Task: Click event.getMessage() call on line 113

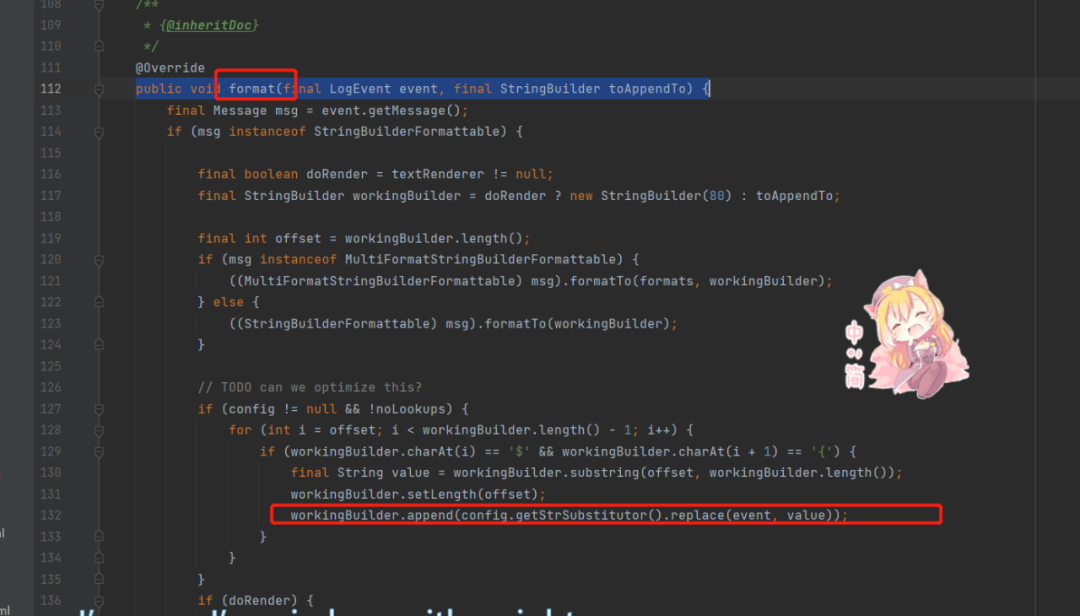Action: (x=391, y=110)
